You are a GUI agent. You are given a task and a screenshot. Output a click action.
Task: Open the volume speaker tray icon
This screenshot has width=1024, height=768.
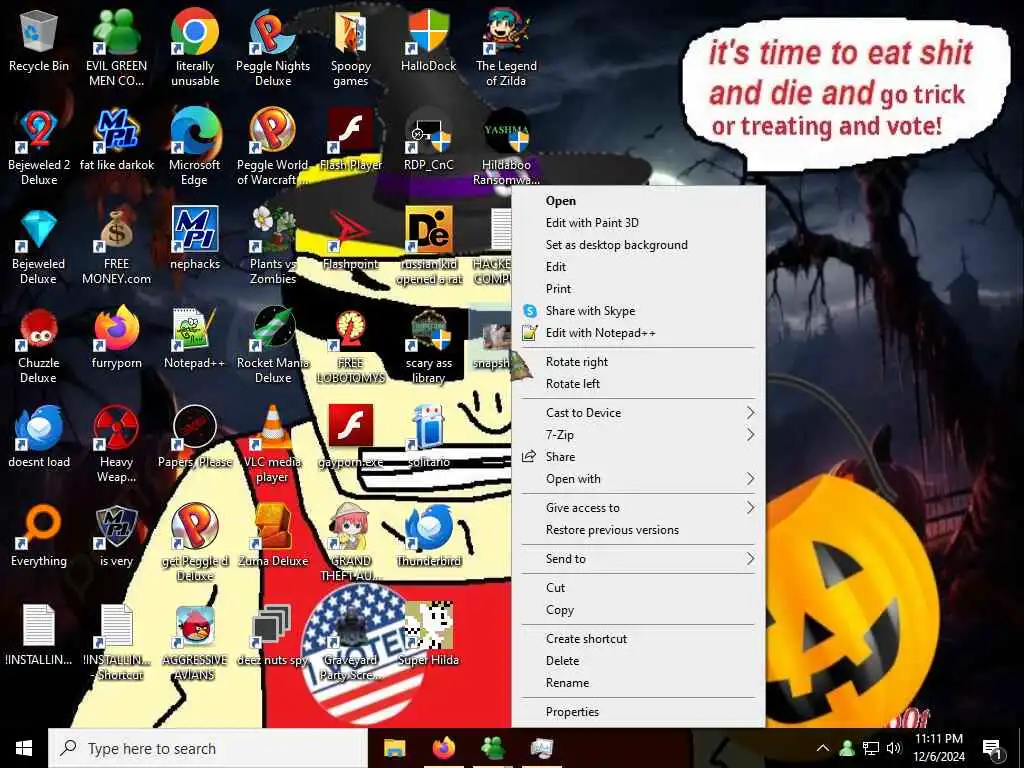point(894,748)
